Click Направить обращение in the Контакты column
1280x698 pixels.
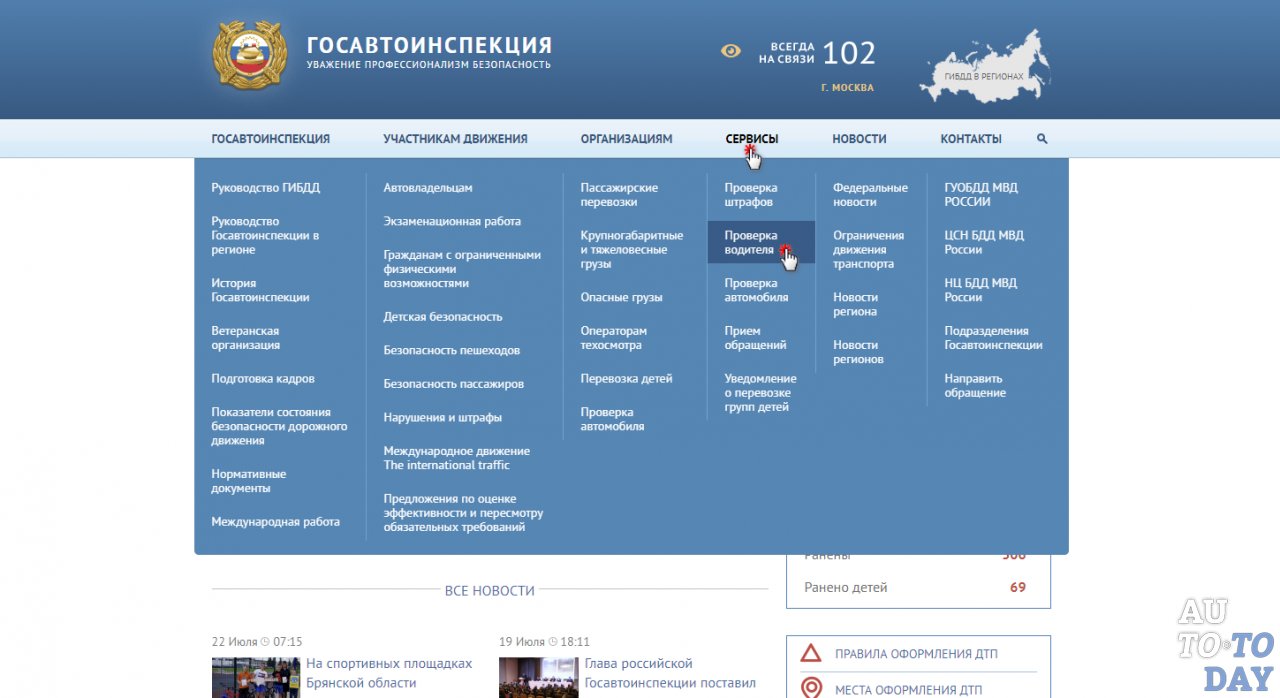975,386
